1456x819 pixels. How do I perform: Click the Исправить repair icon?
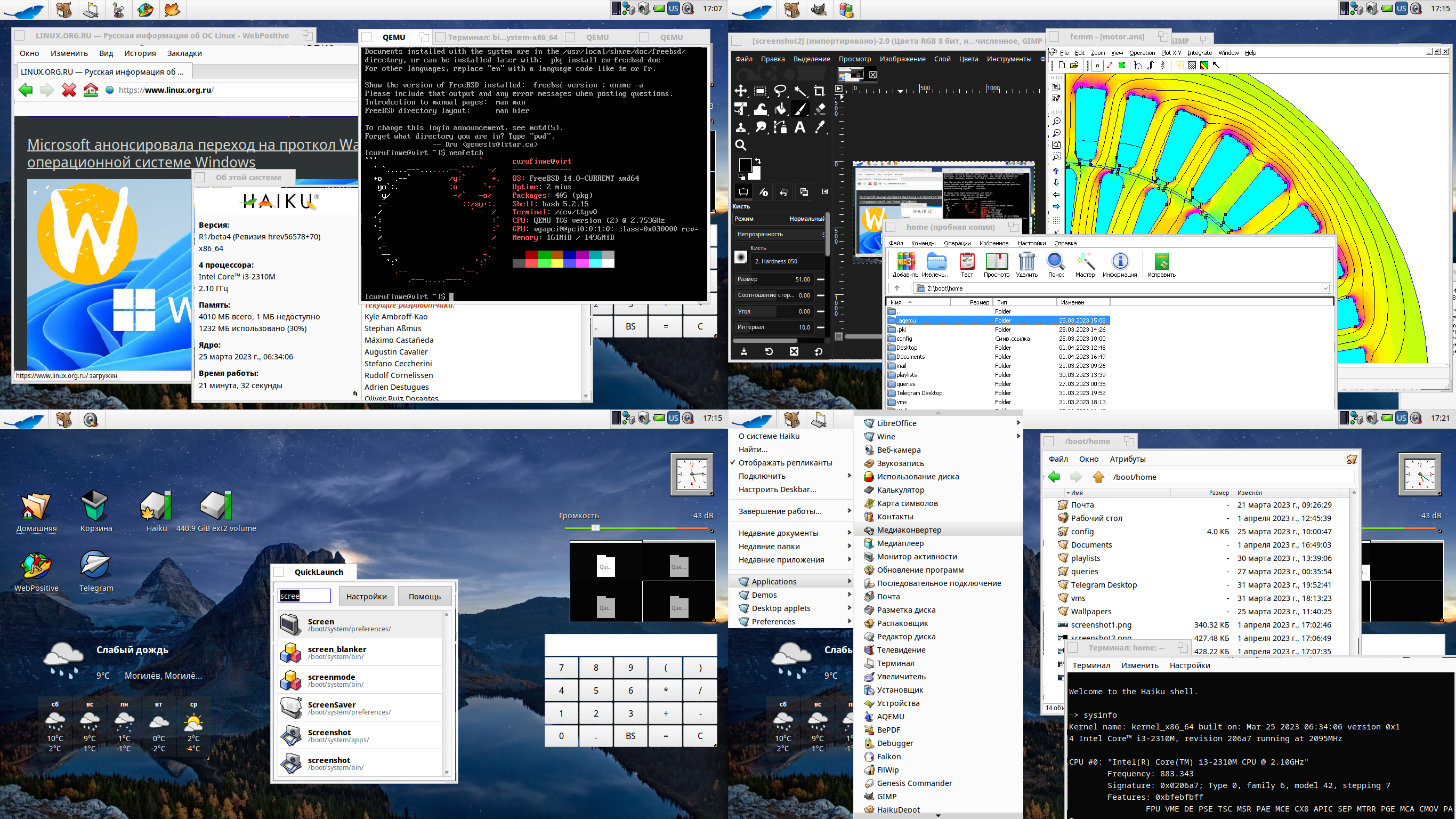1161,264
